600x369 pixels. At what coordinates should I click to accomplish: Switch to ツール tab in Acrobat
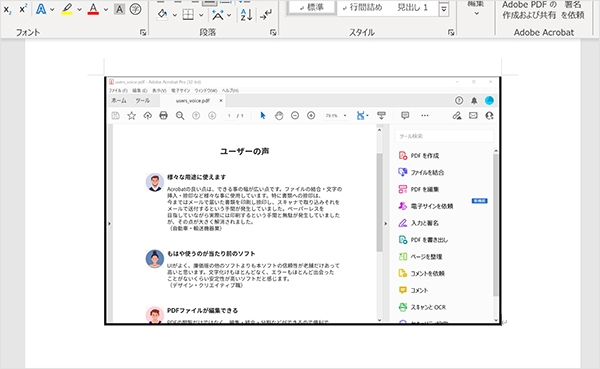pyautogui.click(x=142, y=101)
